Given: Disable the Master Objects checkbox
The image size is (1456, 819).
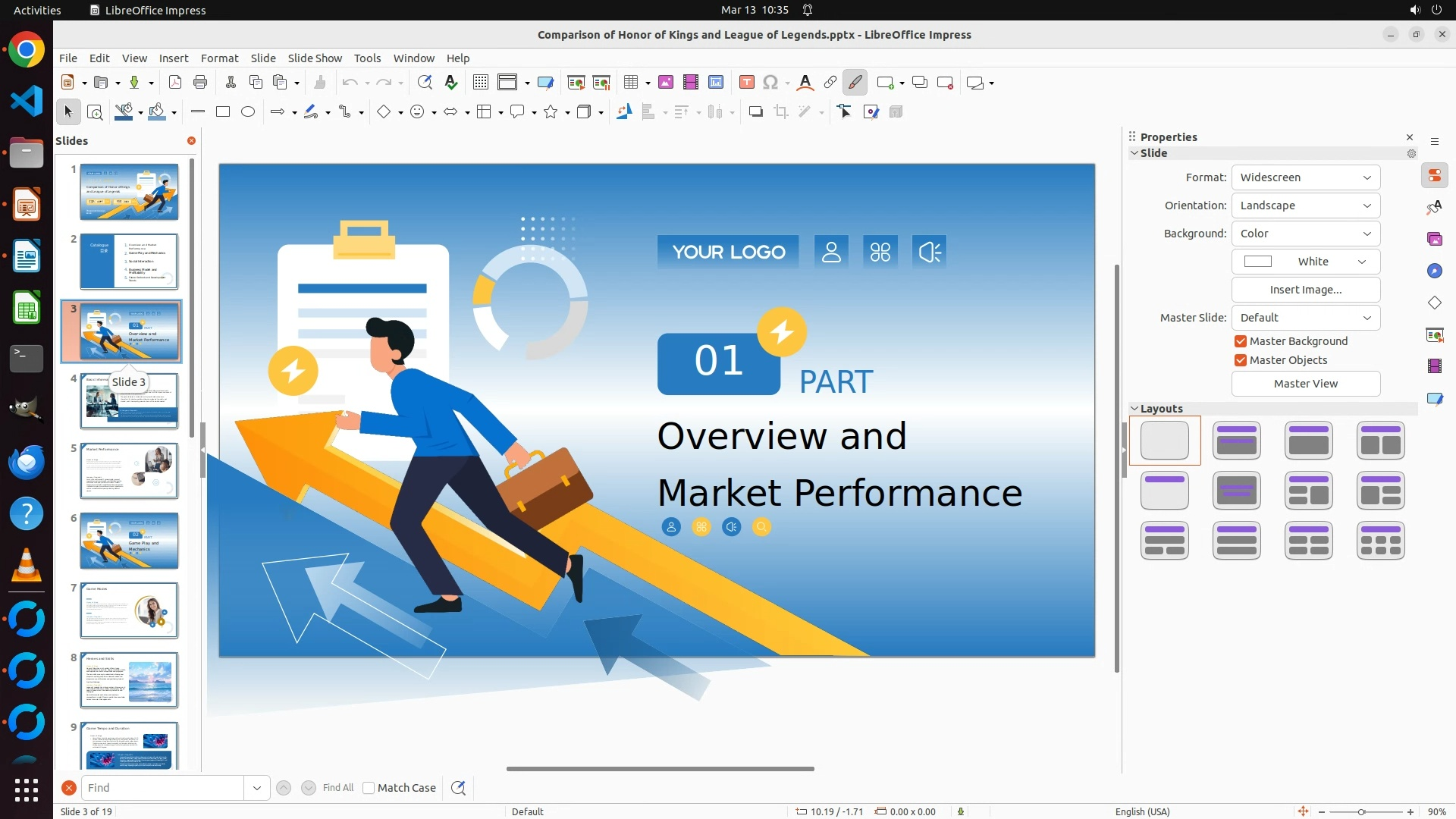Looking at the screenshot, I should [1241, 360].
